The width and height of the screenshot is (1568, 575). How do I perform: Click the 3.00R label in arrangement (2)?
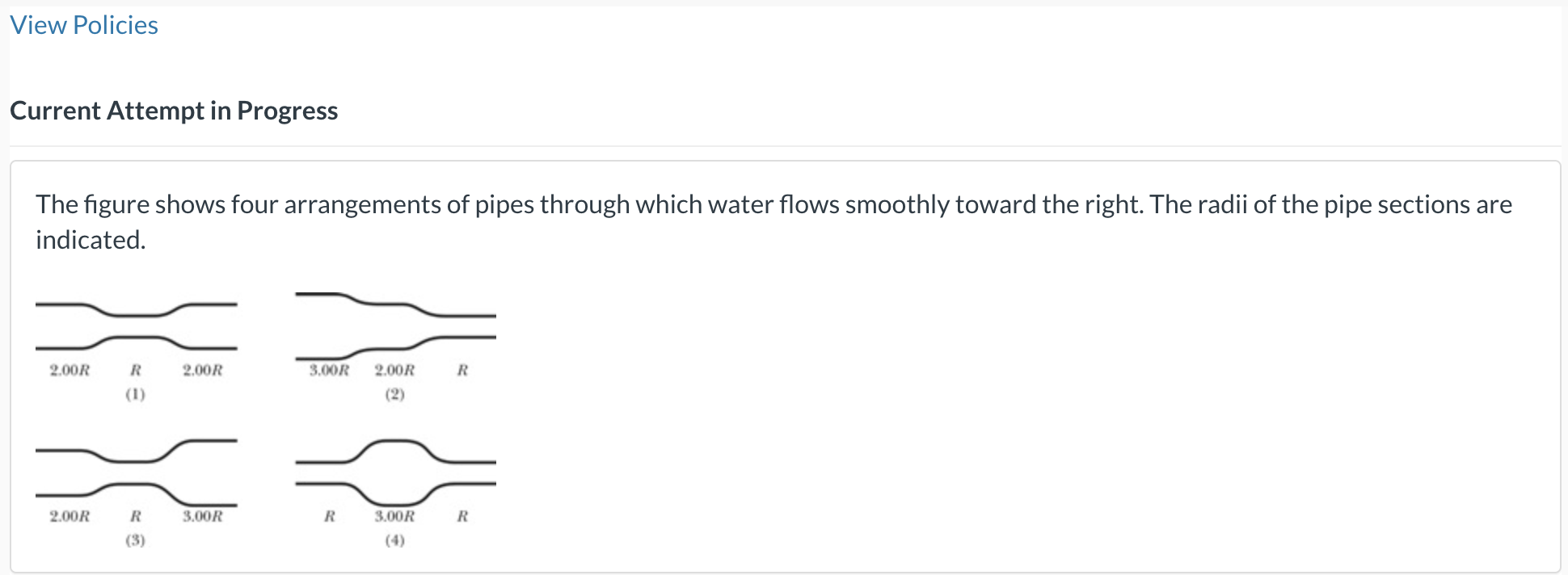tap(329, 370)
